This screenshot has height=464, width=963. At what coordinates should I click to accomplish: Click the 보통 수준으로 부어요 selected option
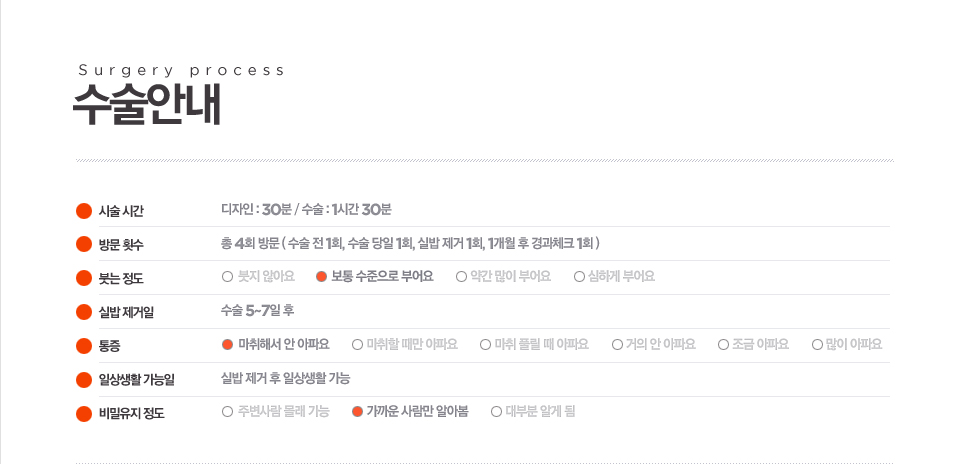point(321,276)
